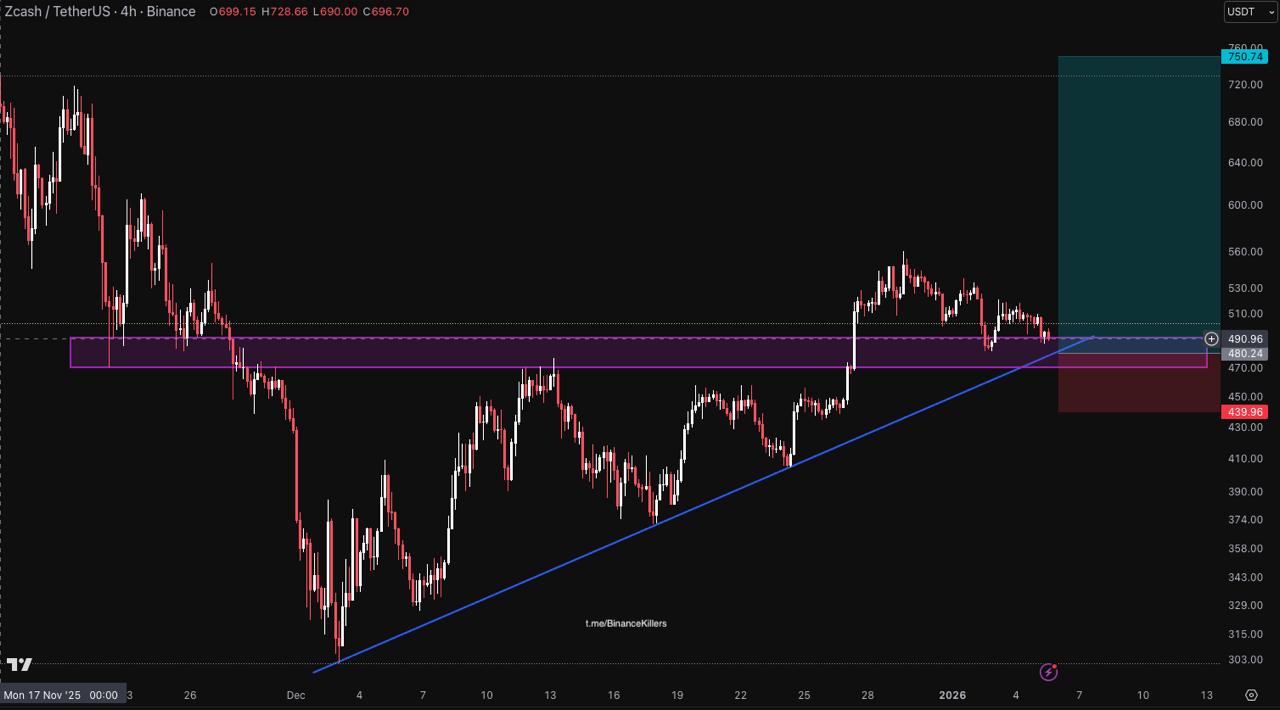
Task: Click the plus icon on price axis
Action: tap(1211, 339)
